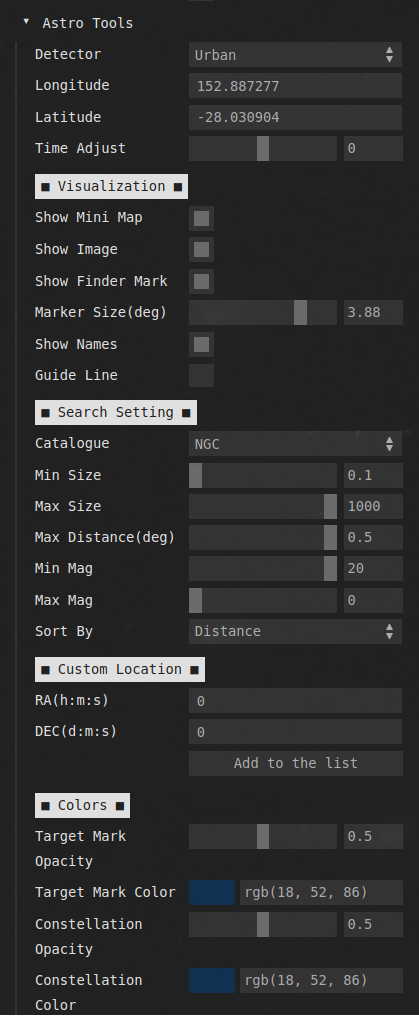The image size is (419, 1016).
Task: Click the RA(h:m:s) input field
Action: [x=295, y=701]
